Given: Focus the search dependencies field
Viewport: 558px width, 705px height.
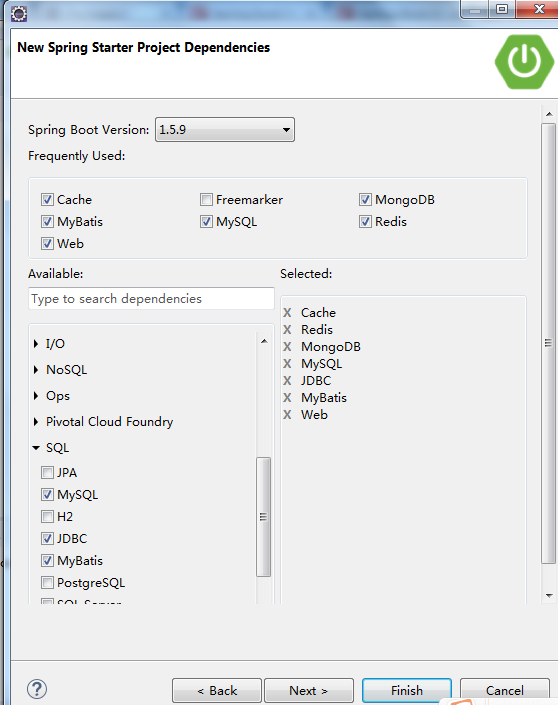Looking at the screenshot, I should [152, 299].
